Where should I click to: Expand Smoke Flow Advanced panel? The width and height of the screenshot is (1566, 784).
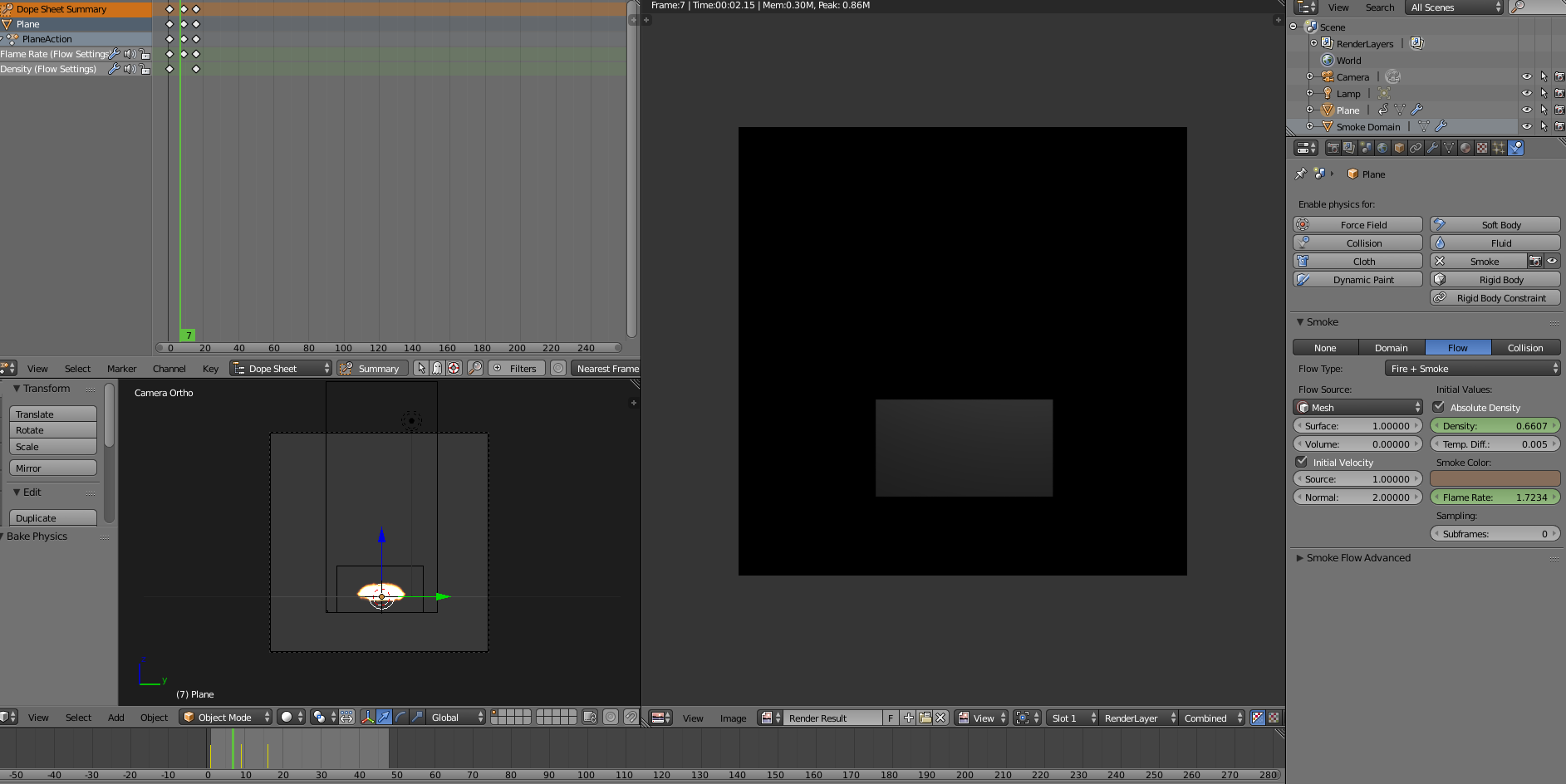point(1357,557)
